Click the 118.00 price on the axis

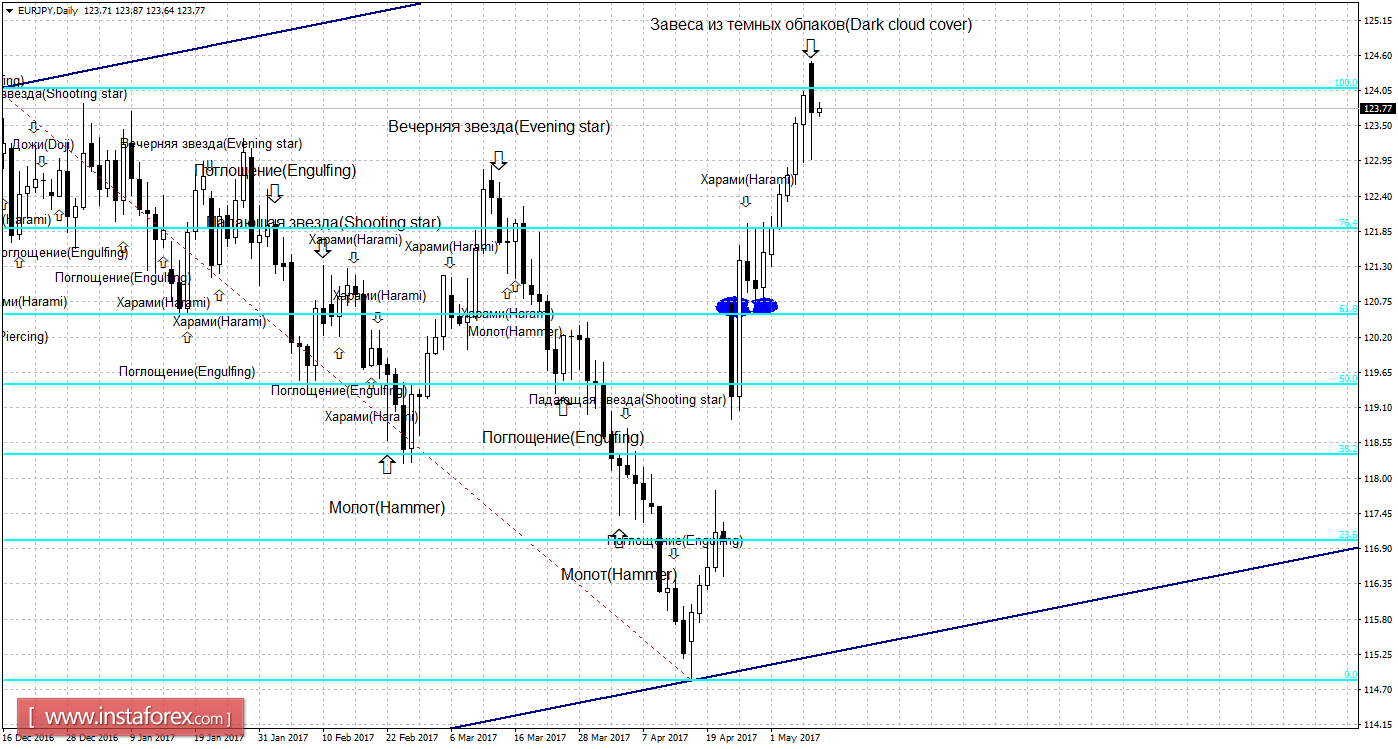(1378, 478)
